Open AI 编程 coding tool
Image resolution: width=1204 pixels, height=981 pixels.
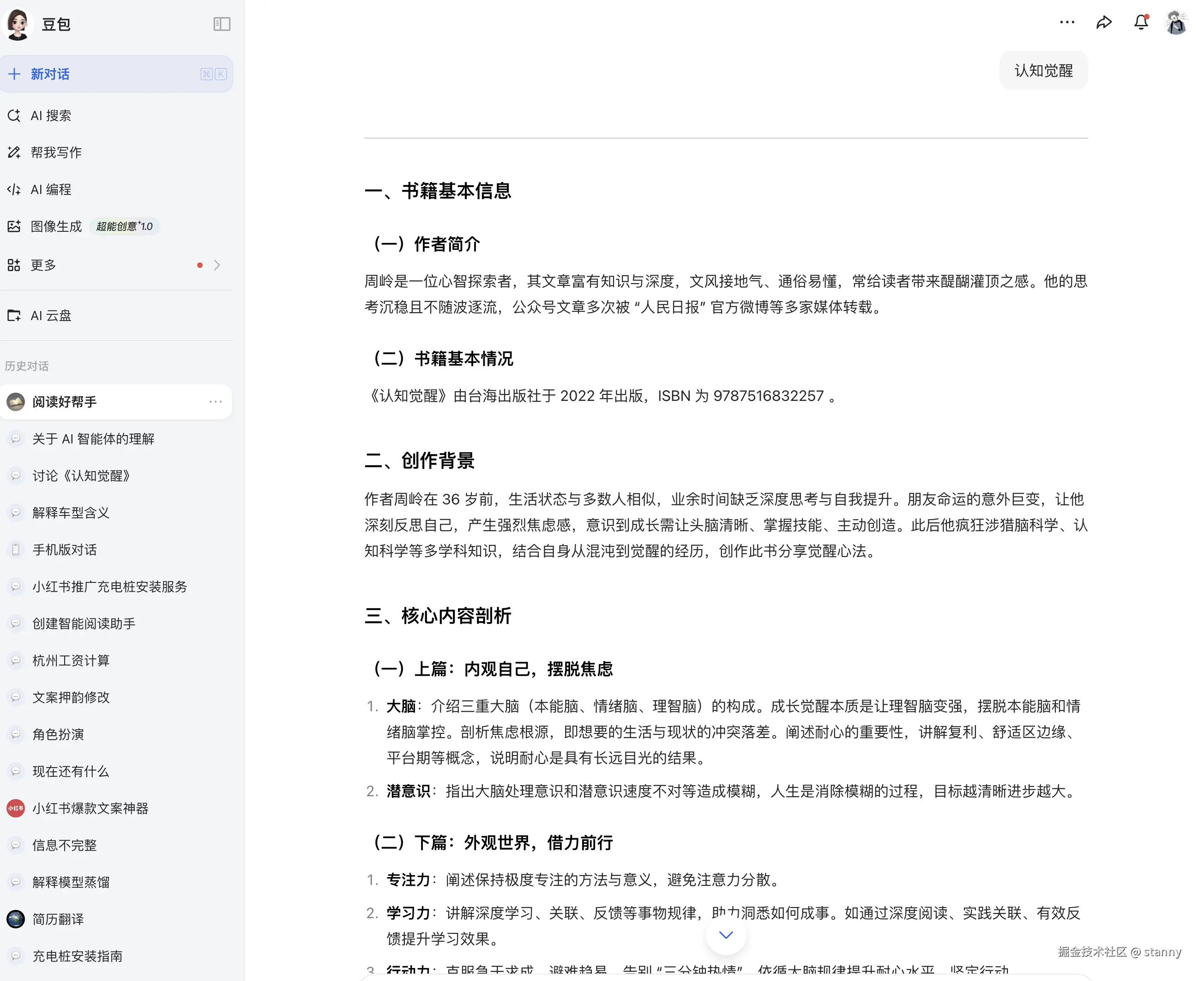51,190
